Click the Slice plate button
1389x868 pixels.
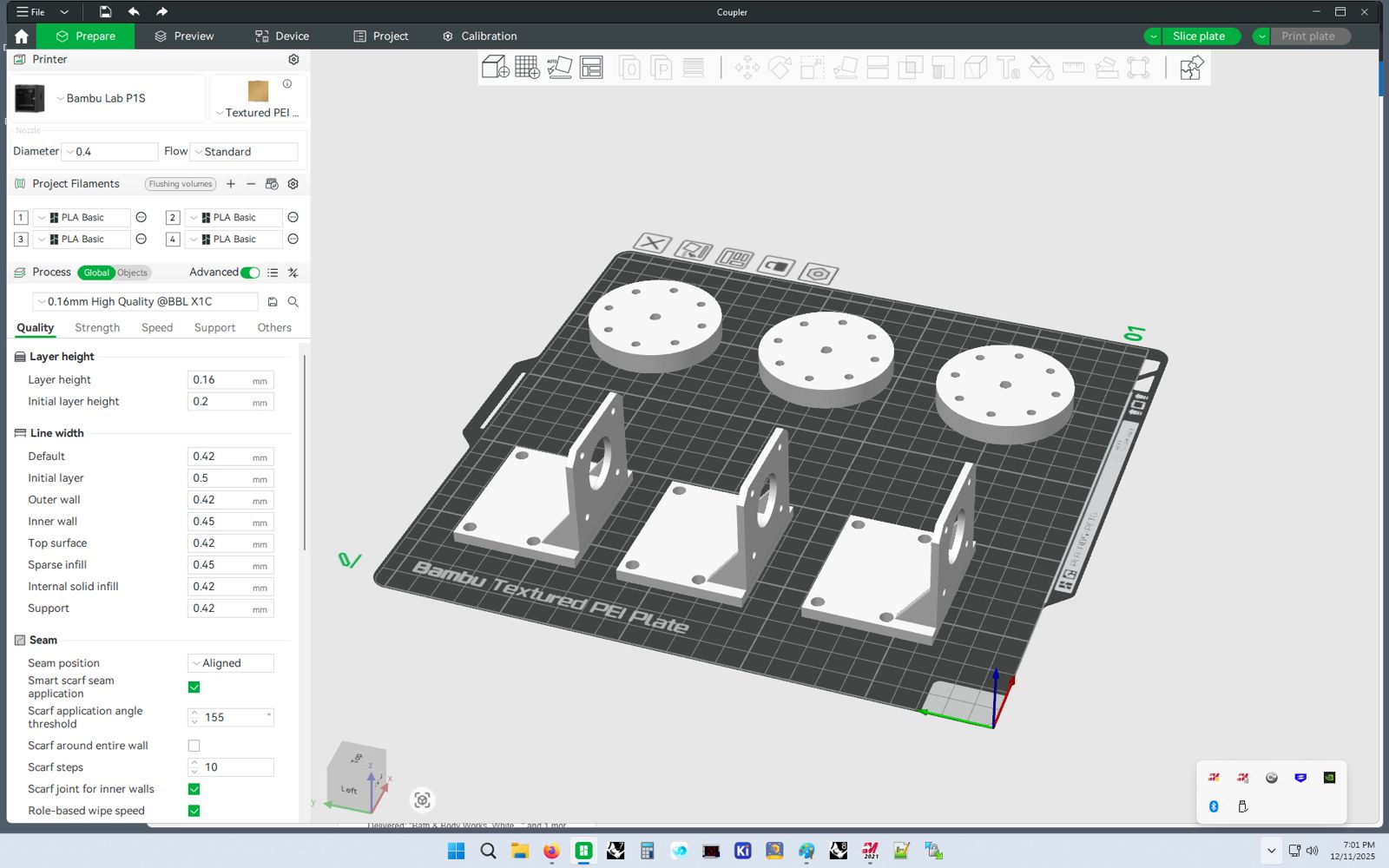[1198, 36]
